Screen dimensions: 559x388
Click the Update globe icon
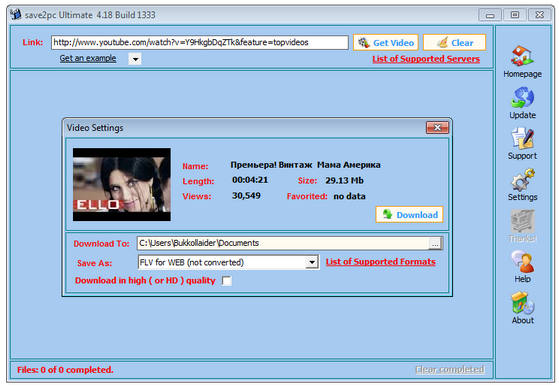point(522,97)
